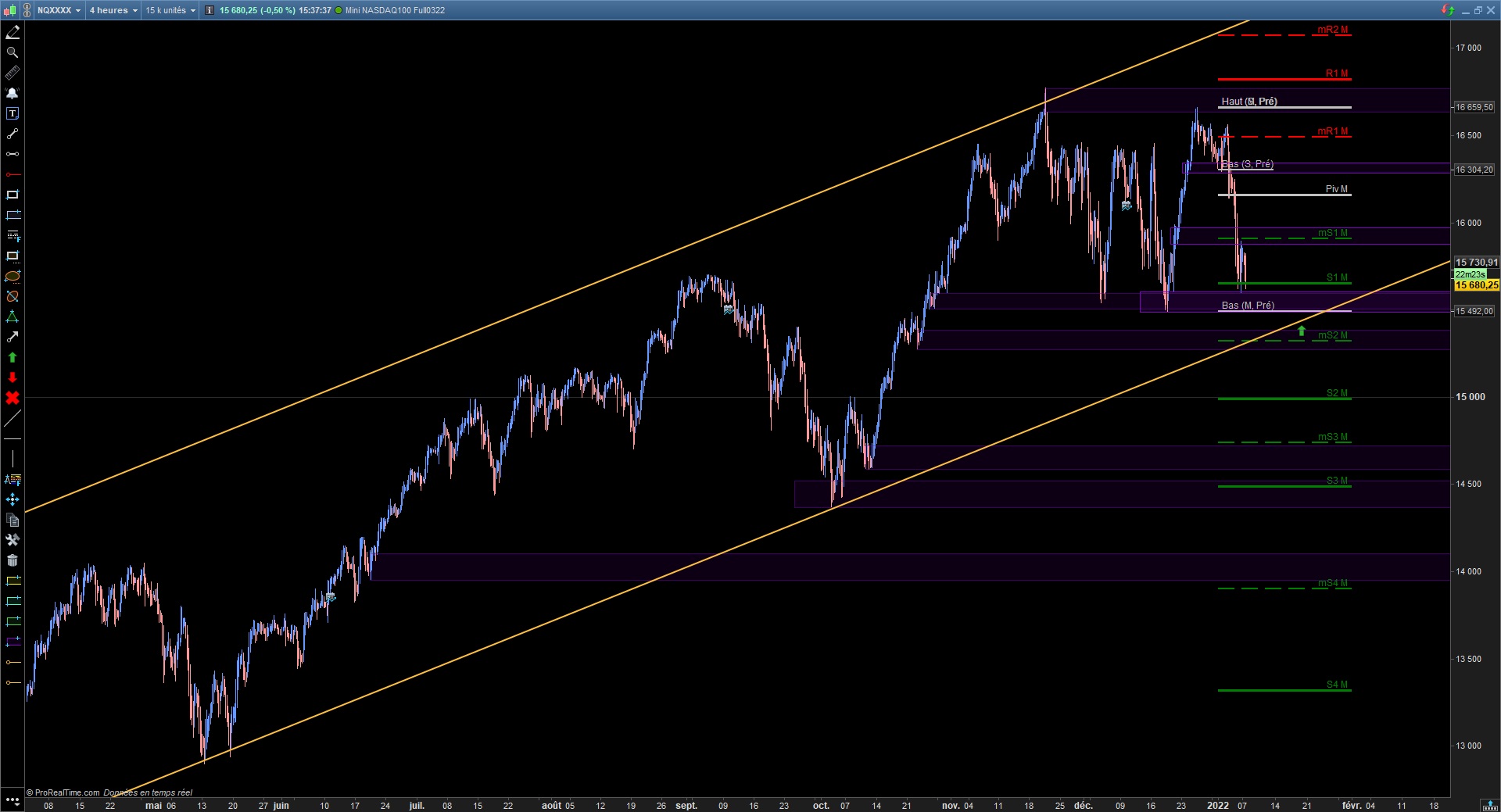The width and height of the screenshot is (1501, 812).
Task: Toggle the chart link chain icon
Action: point(27,10)
